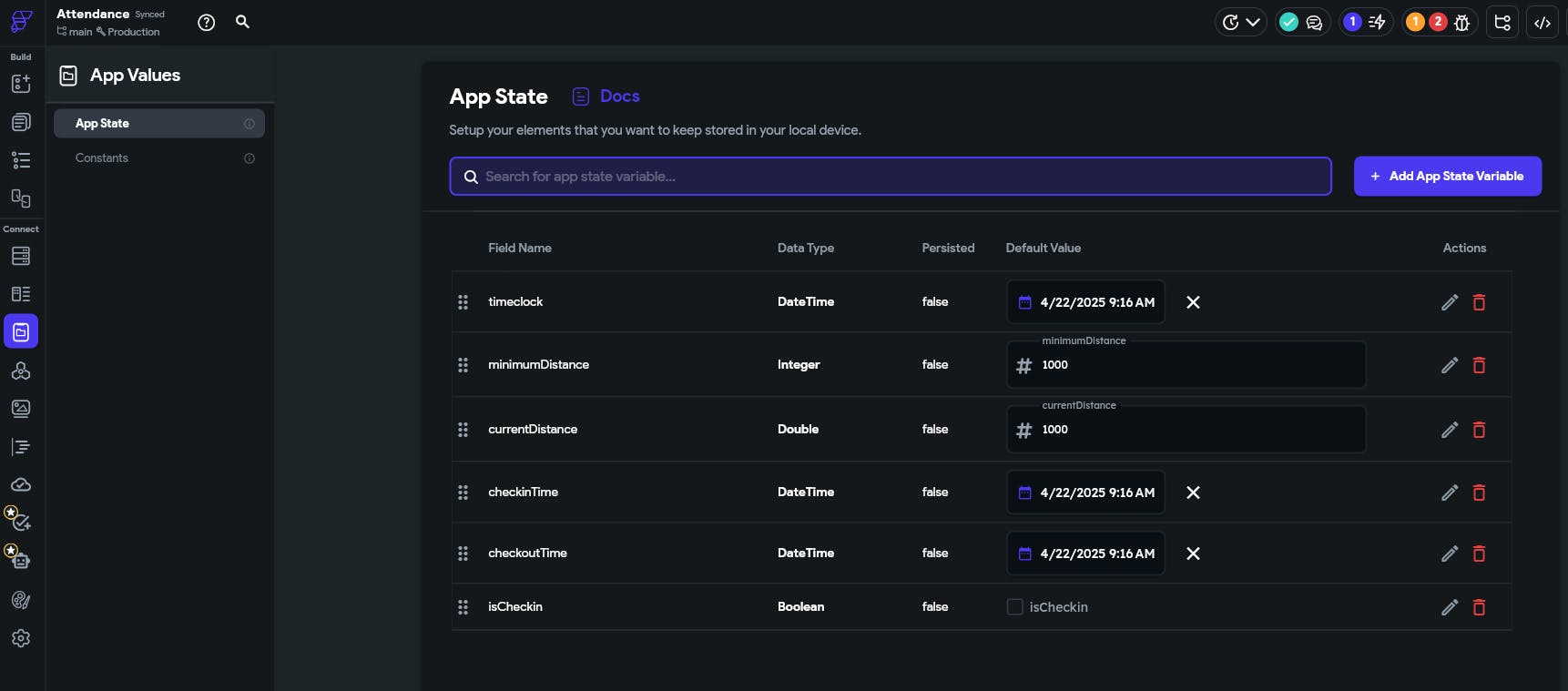Clear the timeclock default date value
Image resolution: width=1568 pixels, height=691 pixels.
click(x=1193, y=302)
